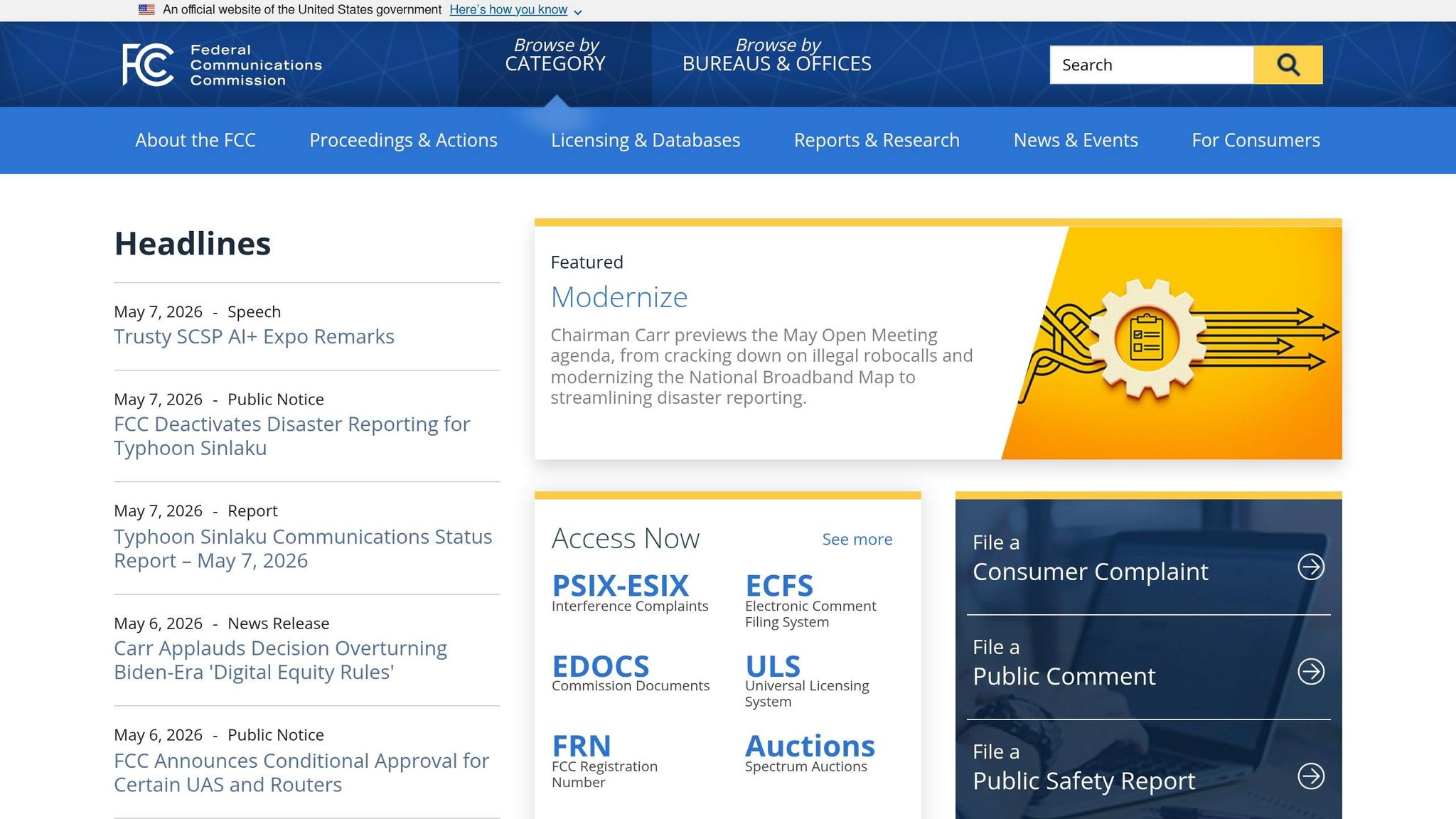This screenshot has width=1456, height=819.
Task: Switch to Browse by Bureaus & Offices tab
Action: pos(776,55)
